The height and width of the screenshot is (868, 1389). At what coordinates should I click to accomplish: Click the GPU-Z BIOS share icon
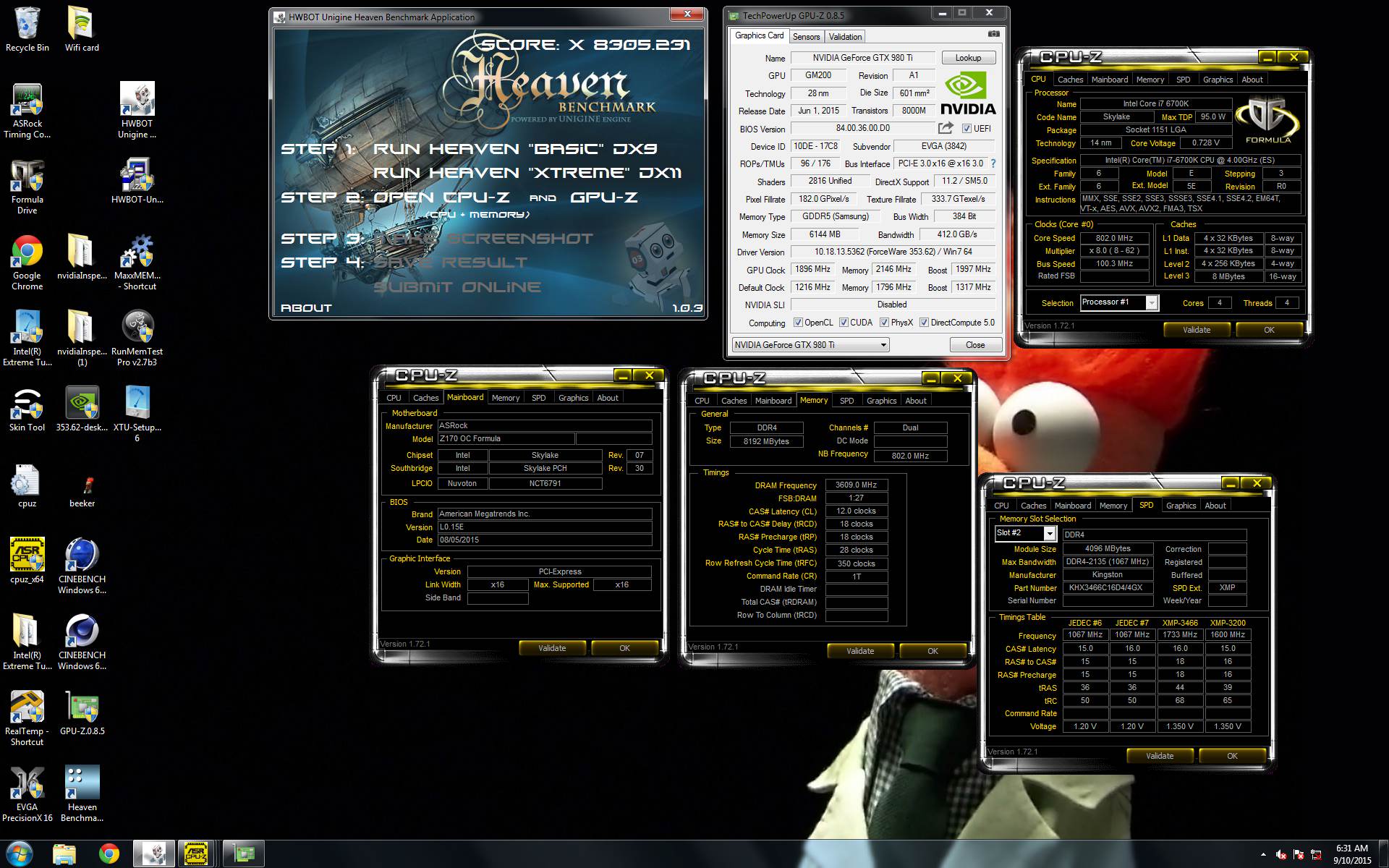[x=946, y=128]
